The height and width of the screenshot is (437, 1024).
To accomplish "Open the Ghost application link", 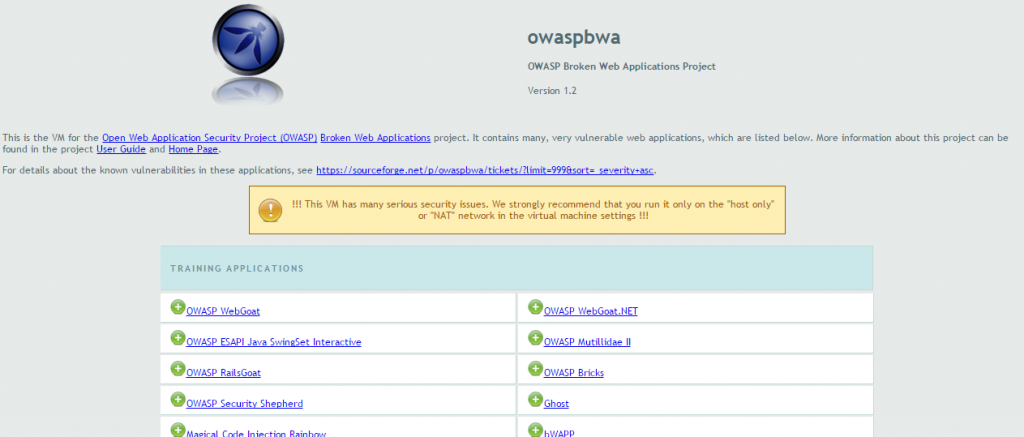I will coord(556,404).
